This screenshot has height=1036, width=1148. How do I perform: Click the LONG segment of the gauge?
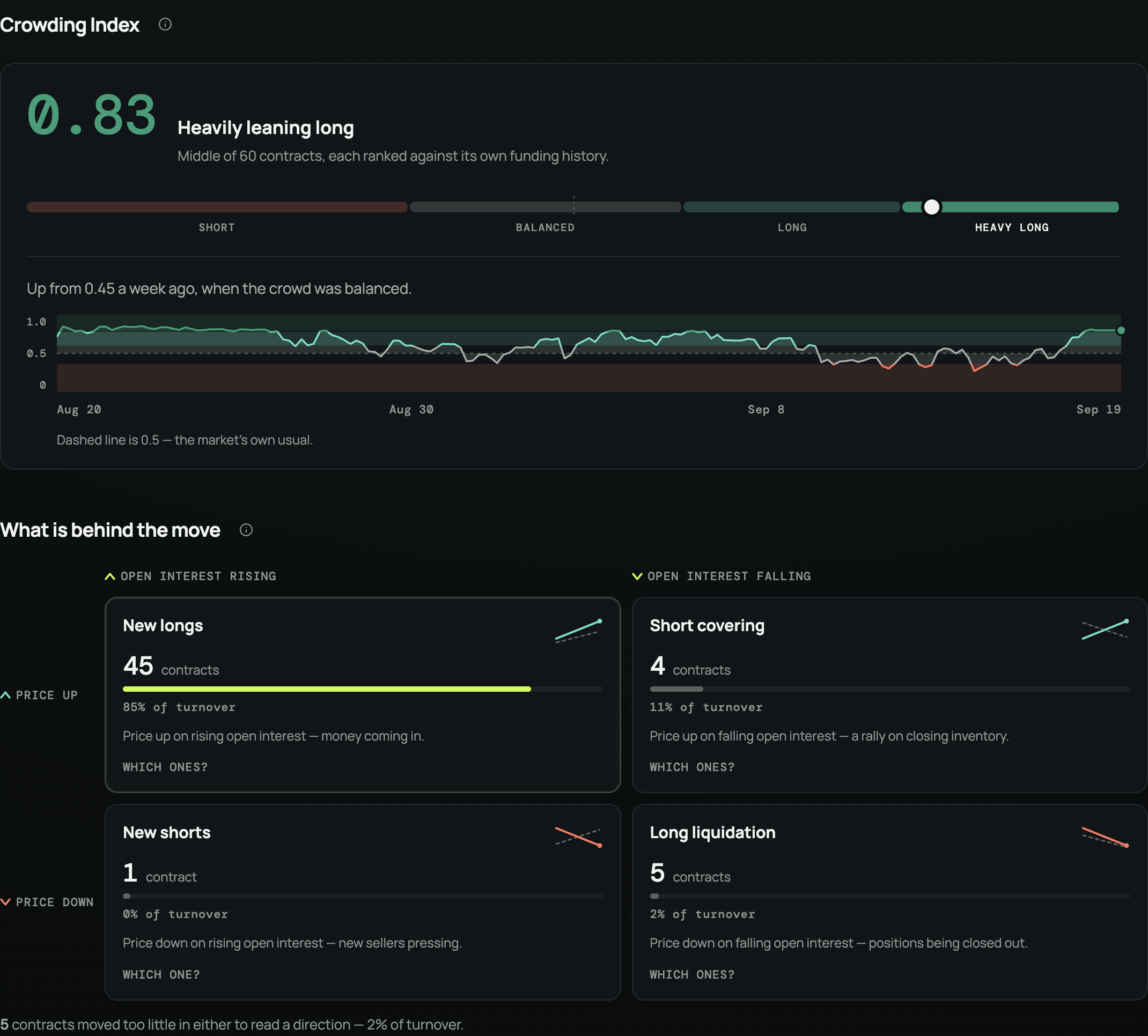791,207
